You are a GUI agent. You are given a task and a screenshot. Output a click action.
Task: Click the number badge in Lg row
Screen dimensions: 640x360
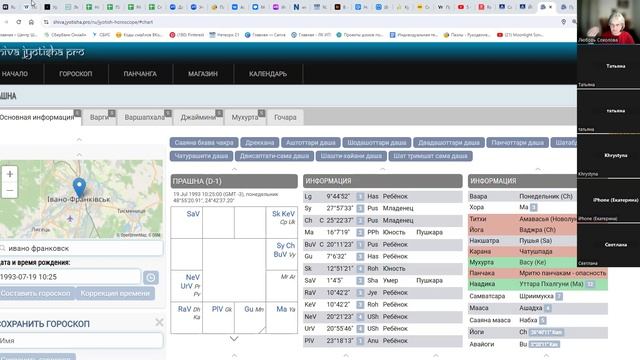[360, 197]
